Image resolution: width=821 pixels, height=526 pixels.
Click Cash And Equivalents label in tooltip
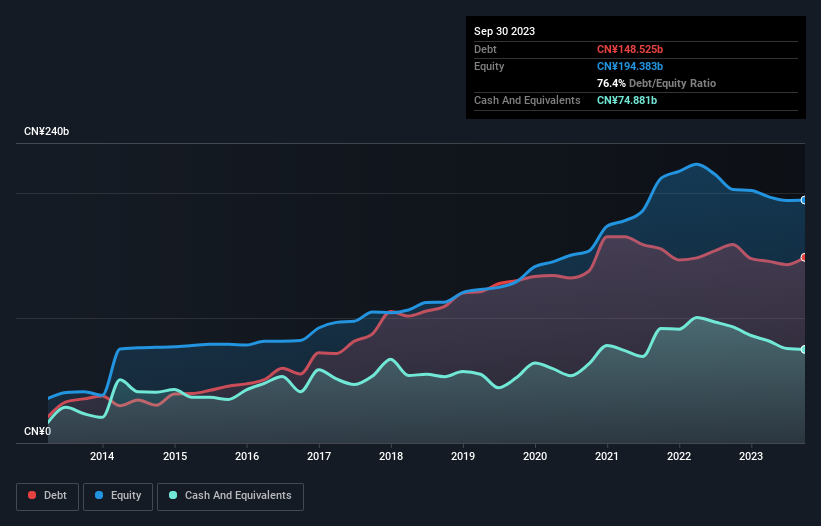pyautogui.click(x=527, y=100)
